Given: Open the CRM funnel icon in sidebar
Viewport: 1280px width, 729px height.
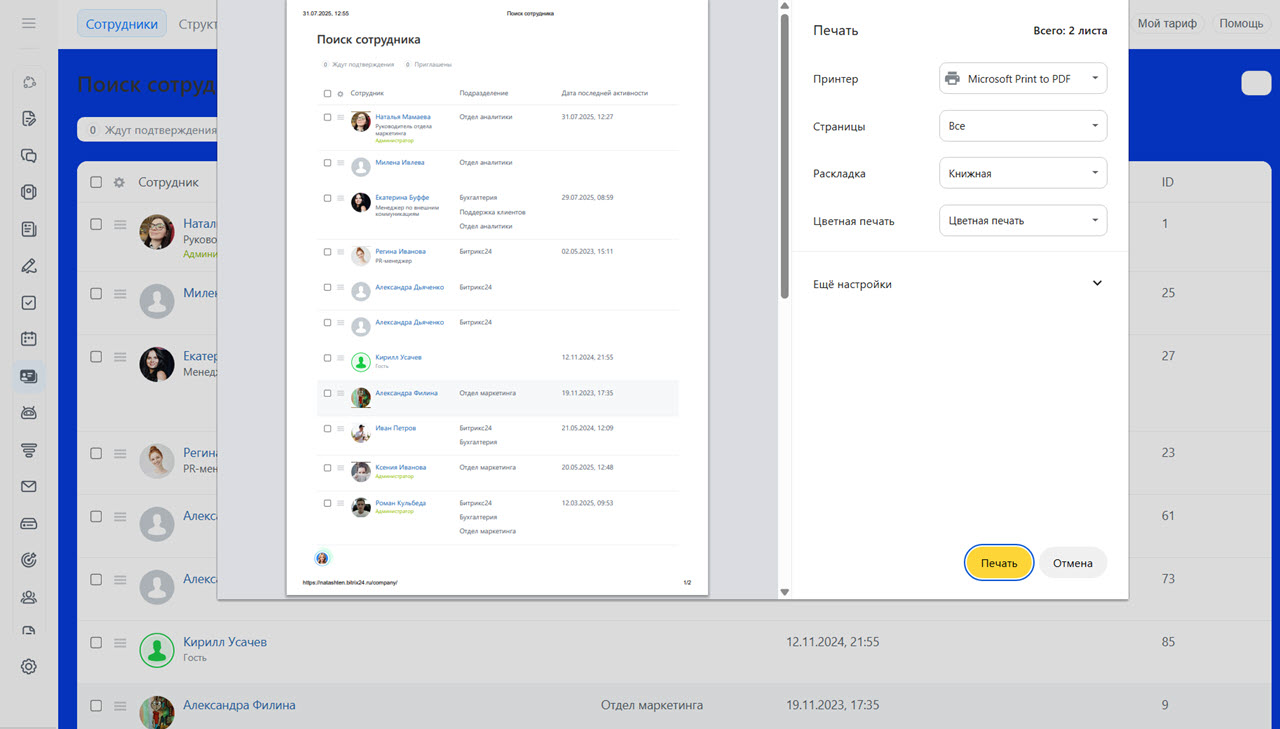Looking at the screenshot, I should click(29, 450).
